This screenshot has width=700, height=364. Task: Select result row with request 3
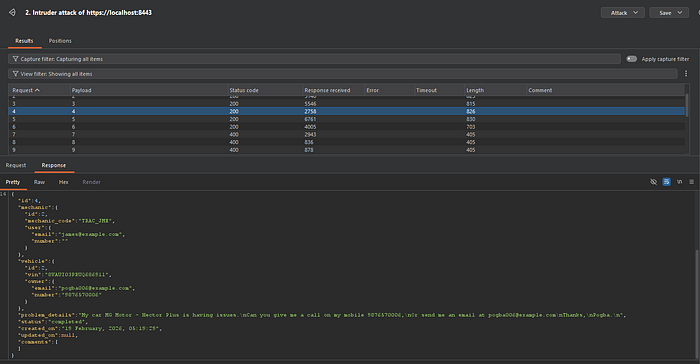[x=346, y=104]
